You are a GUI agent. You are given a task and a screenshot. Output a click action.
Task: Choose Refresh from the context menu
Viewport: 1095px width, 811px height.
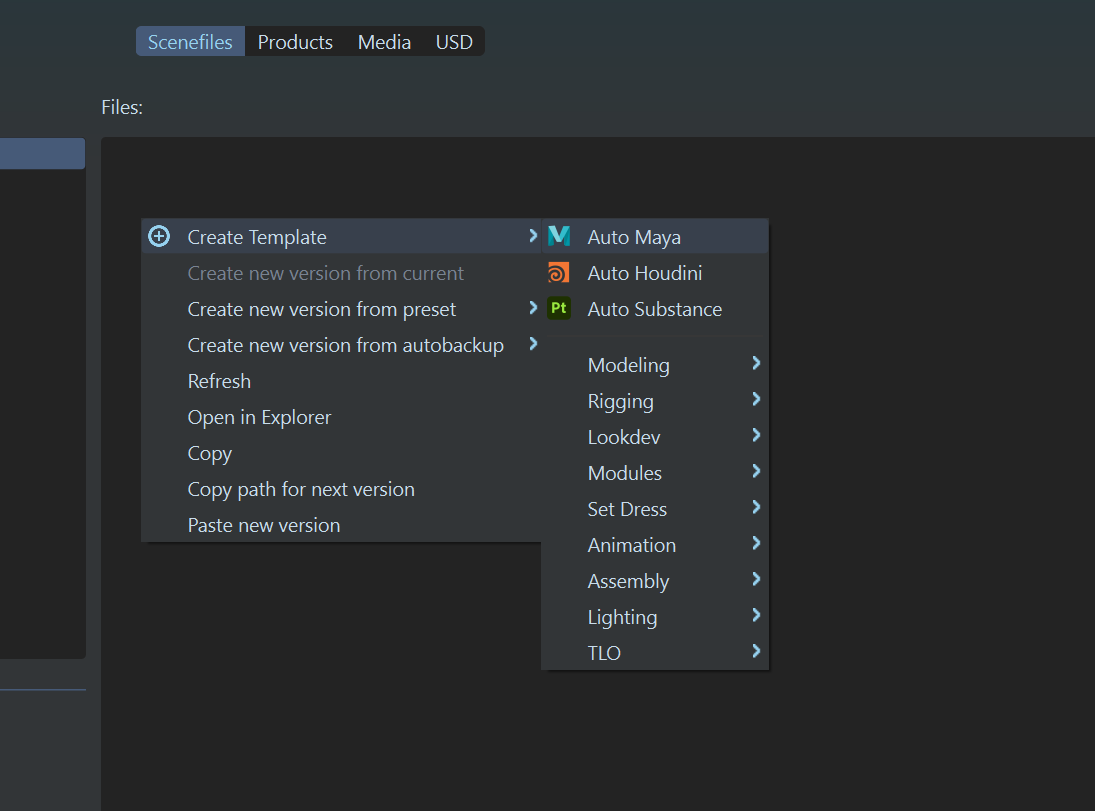[x=219, y=381]
